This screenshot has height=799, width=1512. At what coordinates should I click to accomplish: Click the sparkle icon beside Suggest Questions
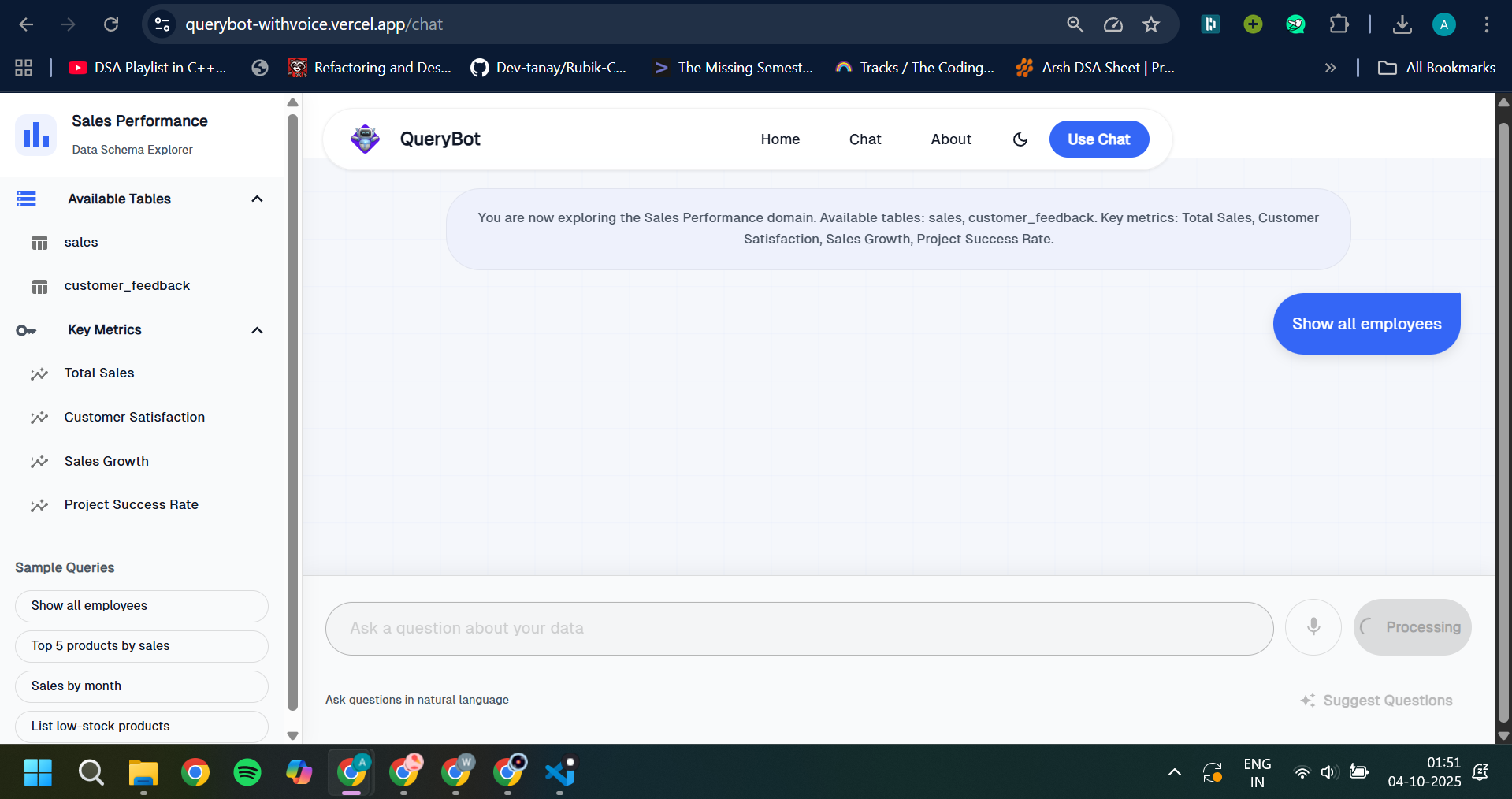(1308, 701)
